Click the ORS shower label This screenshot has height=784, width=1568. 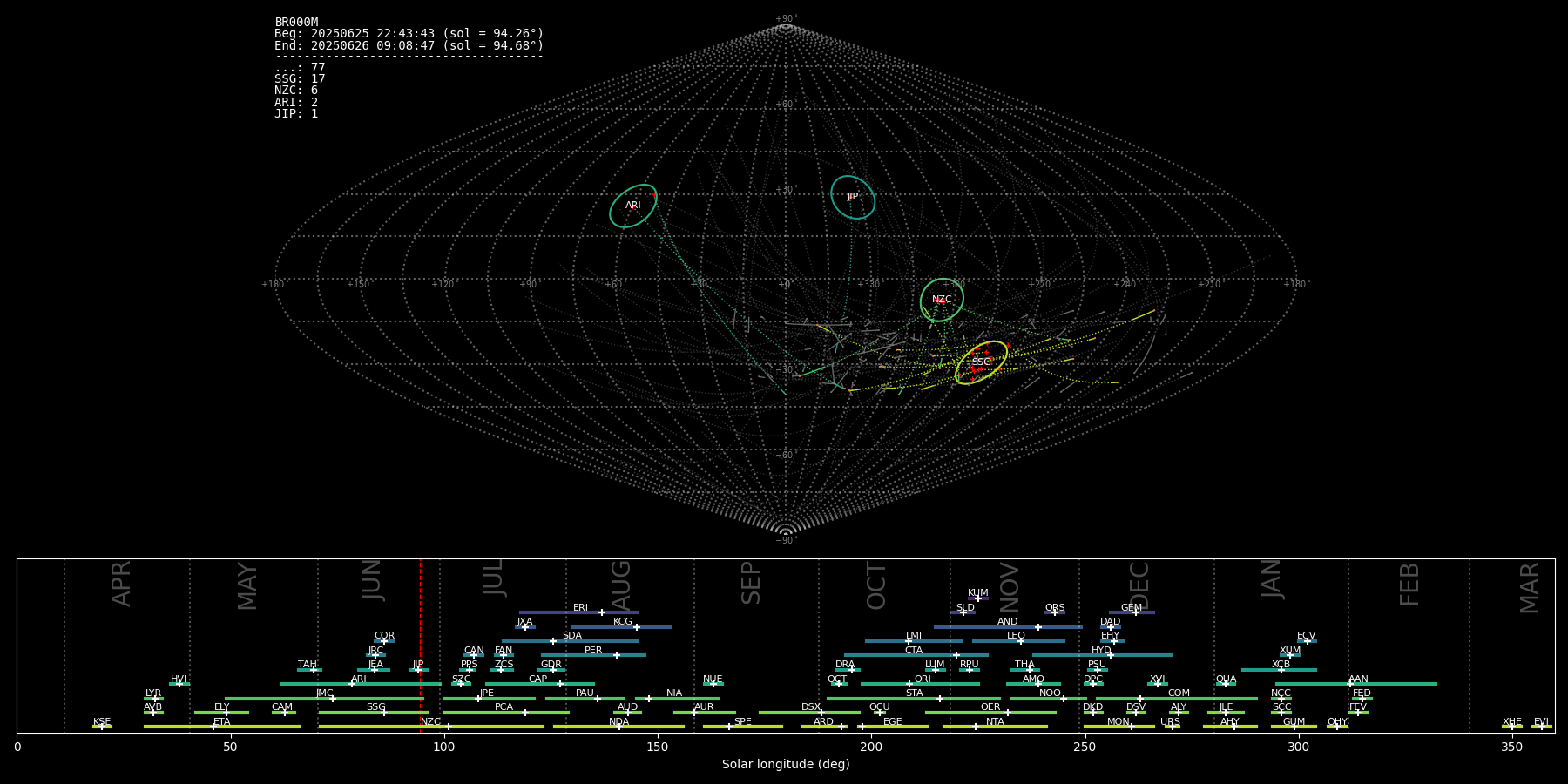point(1055,608)
